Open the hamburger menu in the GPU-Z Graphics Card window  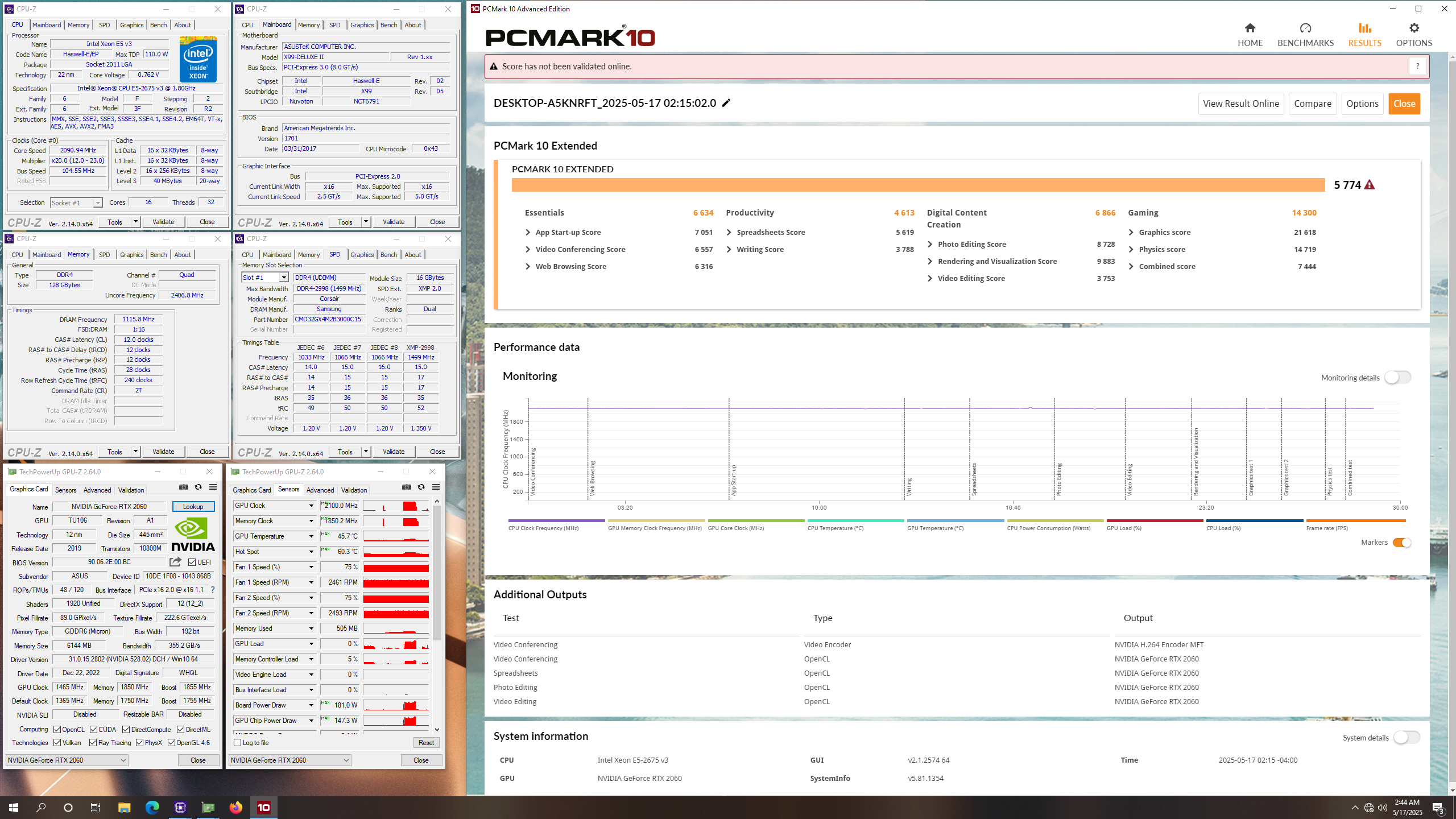[x=213, y=487]
